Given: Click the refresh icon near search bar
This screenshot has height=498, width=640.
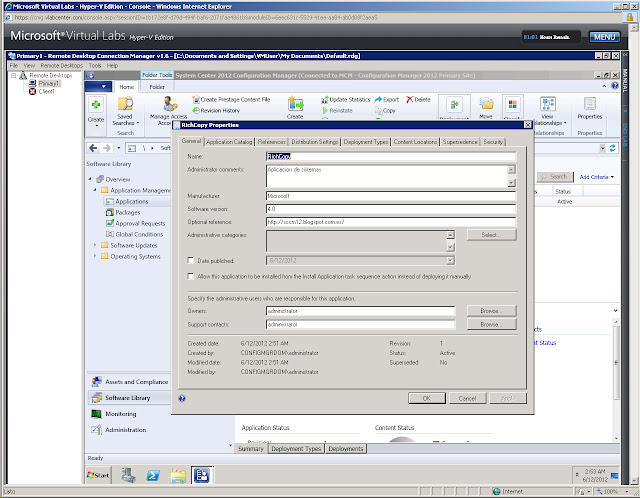Looking at the screenshot, I should 613,149.
